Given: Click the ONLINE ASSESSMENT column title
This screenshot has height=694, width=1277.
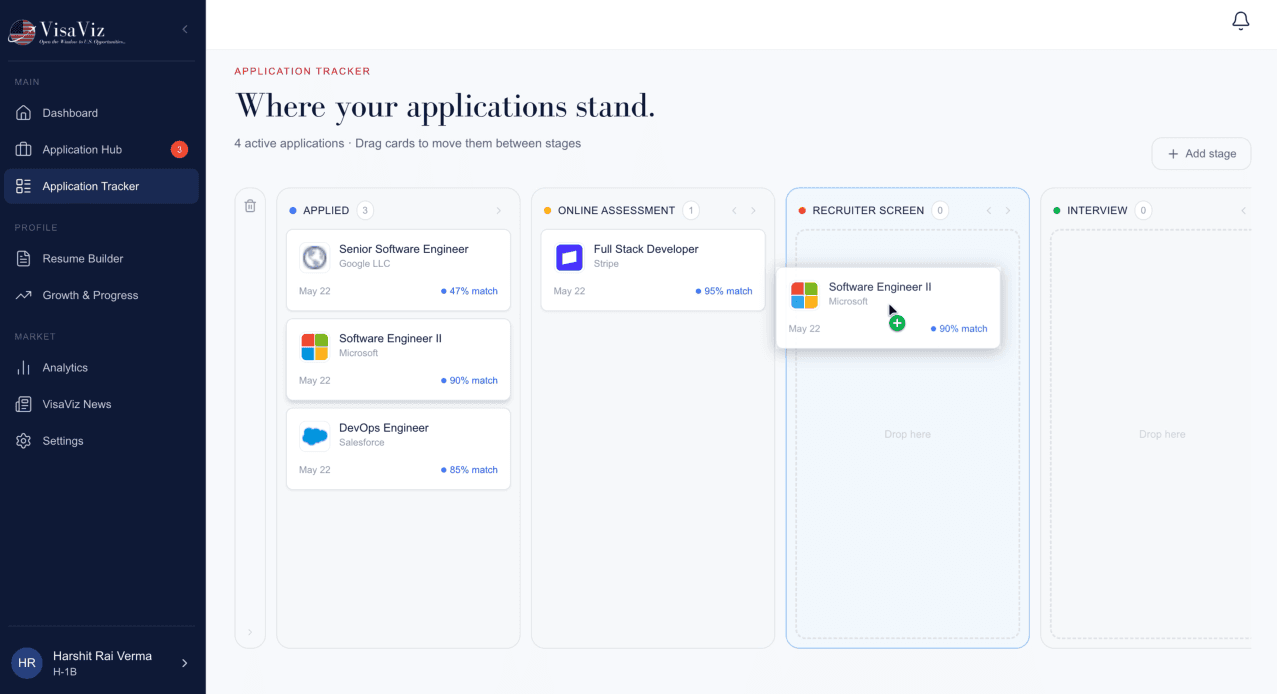Looking at the screenshot, I should pos(616,211).
